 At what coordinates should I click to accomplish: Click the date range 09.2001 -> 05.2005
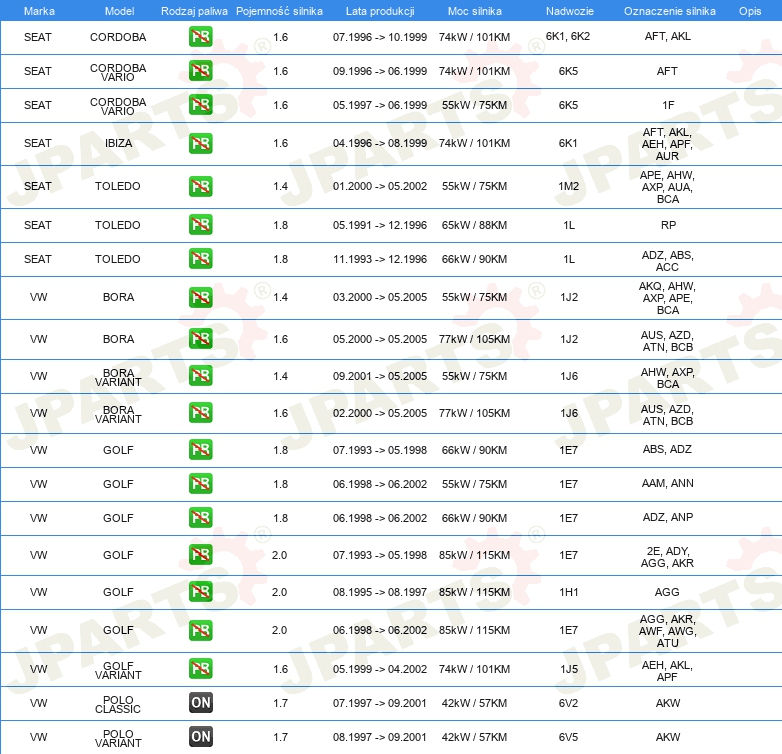pyautogui.click(x=380, y=376)
